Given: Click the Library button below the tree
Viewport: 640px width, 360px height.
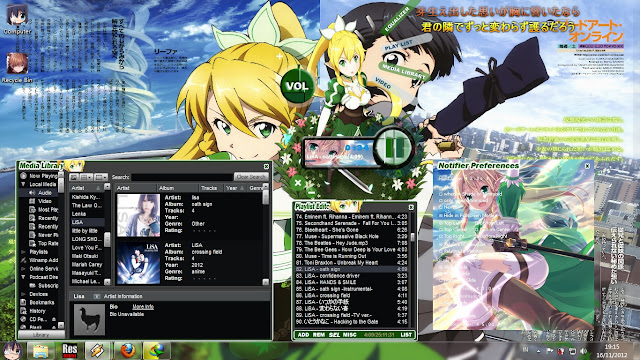Looking at the screenshot, I should 40,335.
